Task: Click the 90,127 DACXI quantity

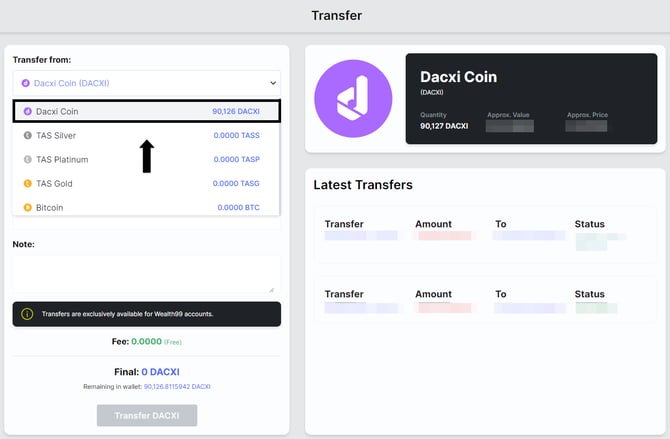Action: 444,126
